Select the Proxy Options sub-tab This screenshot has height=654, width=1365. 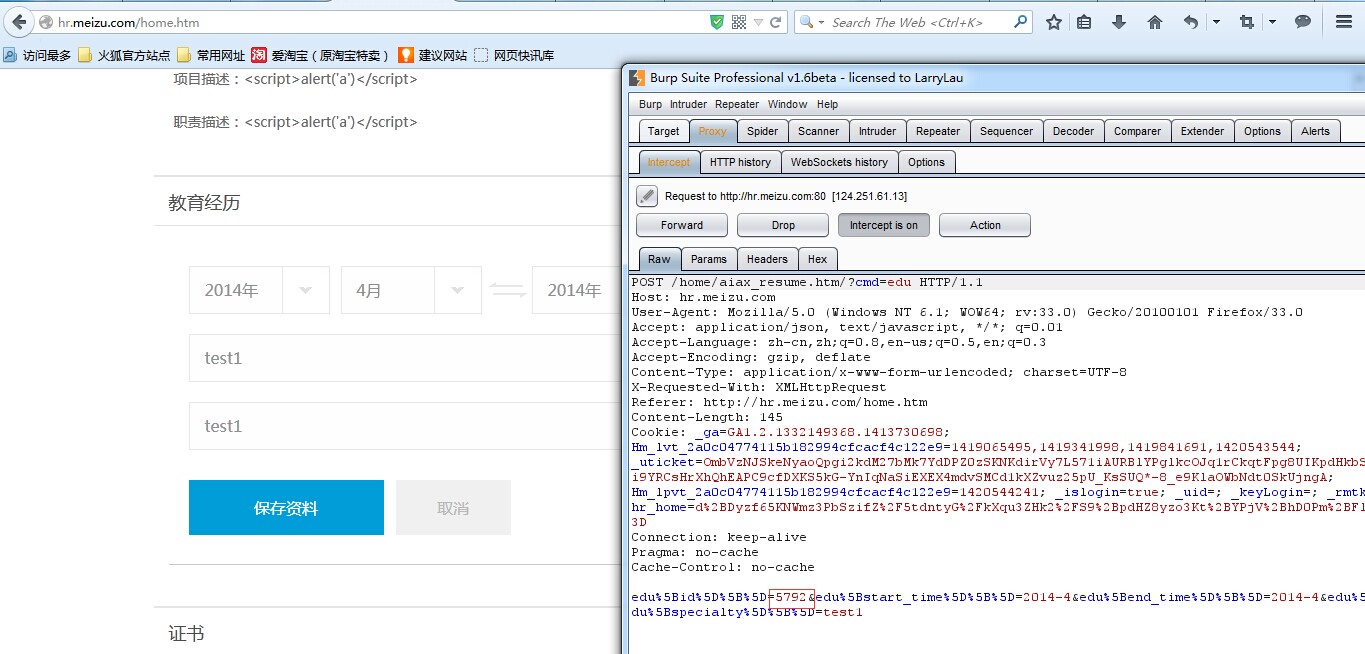click(926, 162)
